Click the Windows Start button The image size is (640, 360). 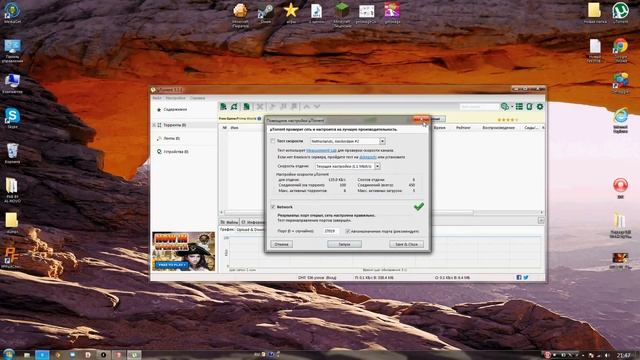coord(8,354)
